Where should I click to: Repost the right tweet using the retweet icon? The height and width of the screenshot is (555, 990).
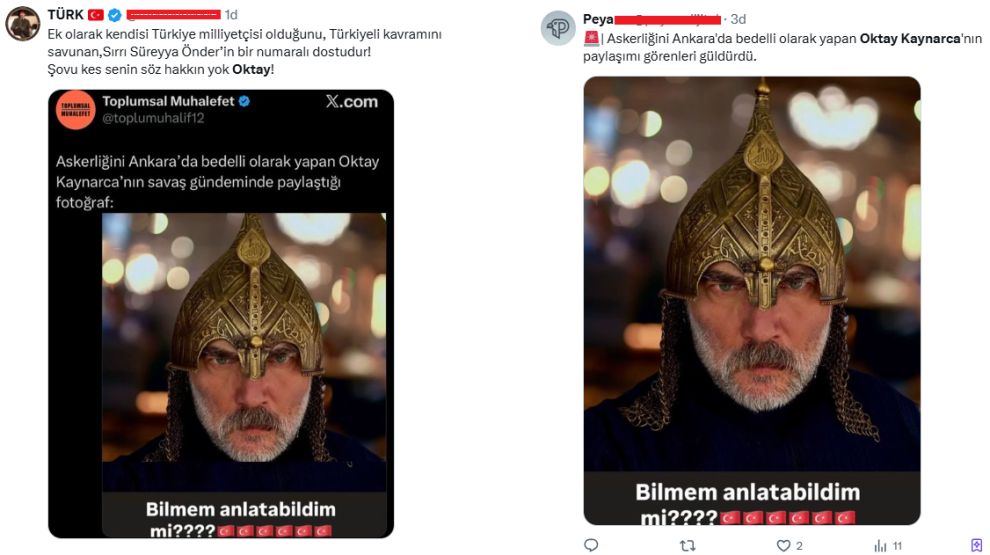coord(687,545)
